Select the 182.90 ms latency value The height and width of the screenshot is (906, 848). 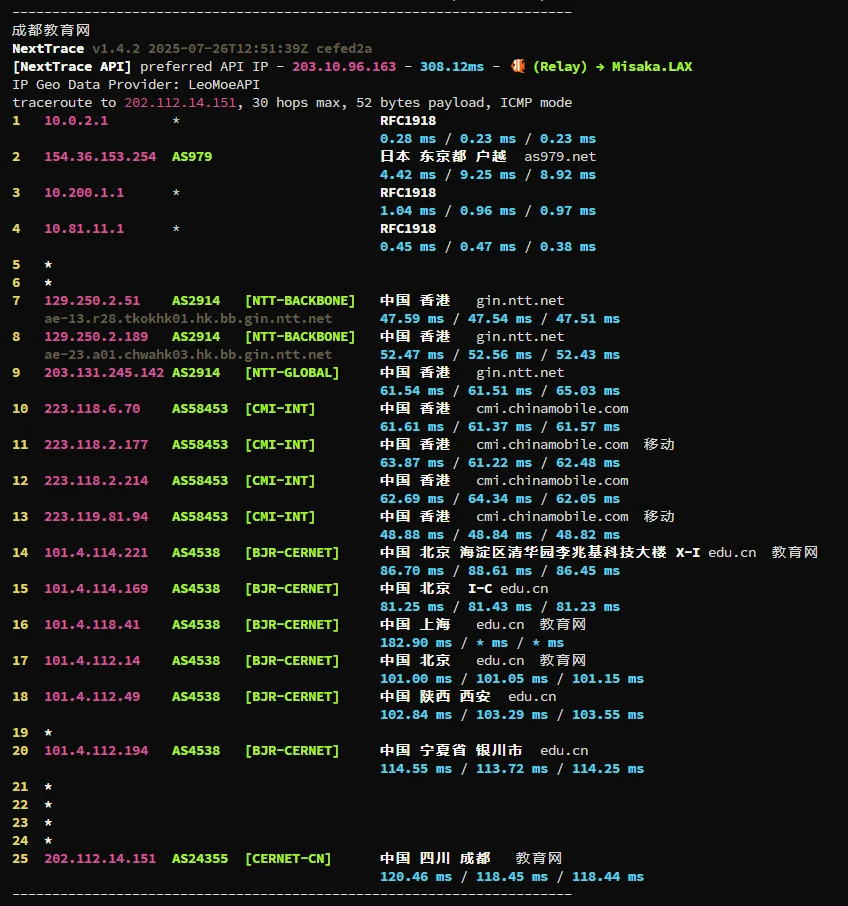coord(416,643)
